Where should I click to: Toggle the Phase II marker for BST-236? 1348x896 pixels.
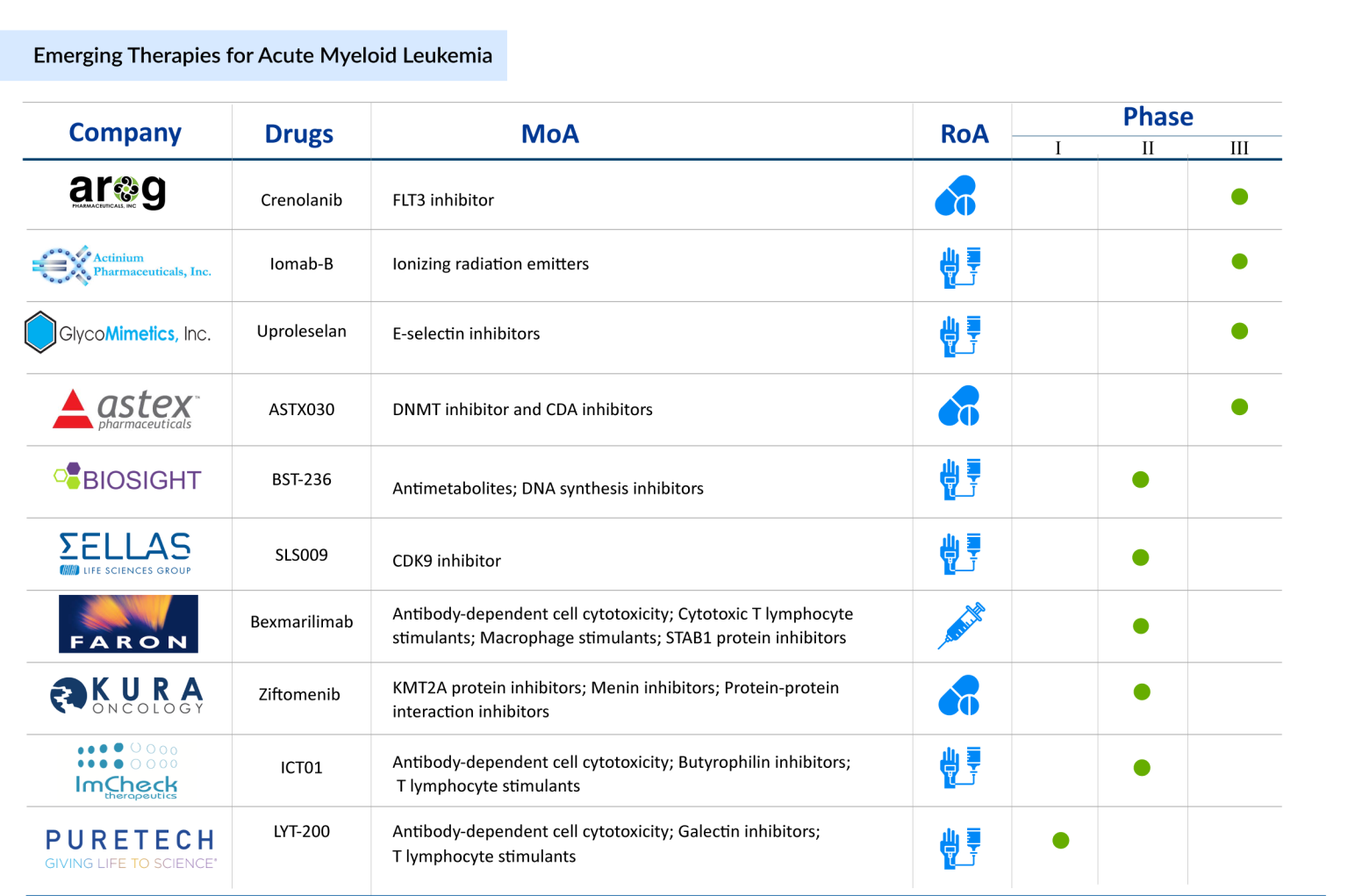1139,480
